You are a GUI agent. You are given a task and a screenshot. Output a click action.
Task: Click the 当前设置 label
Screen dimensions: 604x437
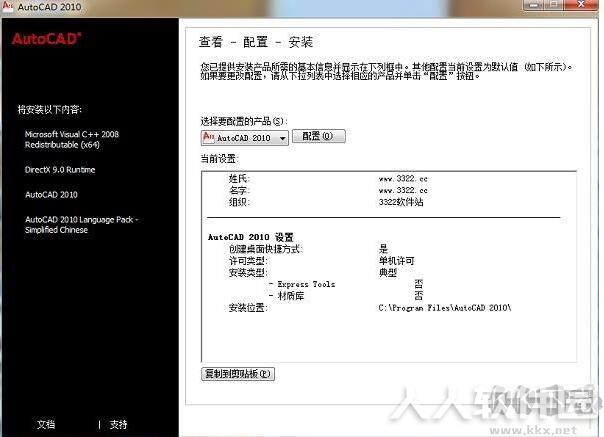(218, 159)
